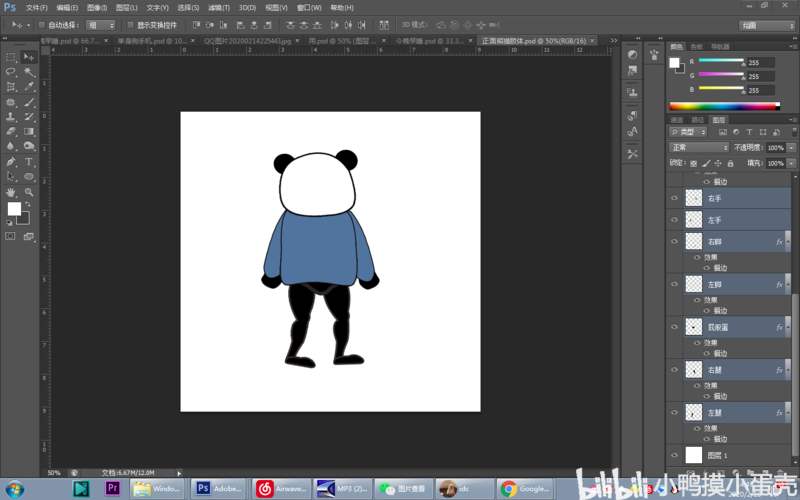
Task: Open the 正常 blend mode dropdown
Action: point(698,147)
